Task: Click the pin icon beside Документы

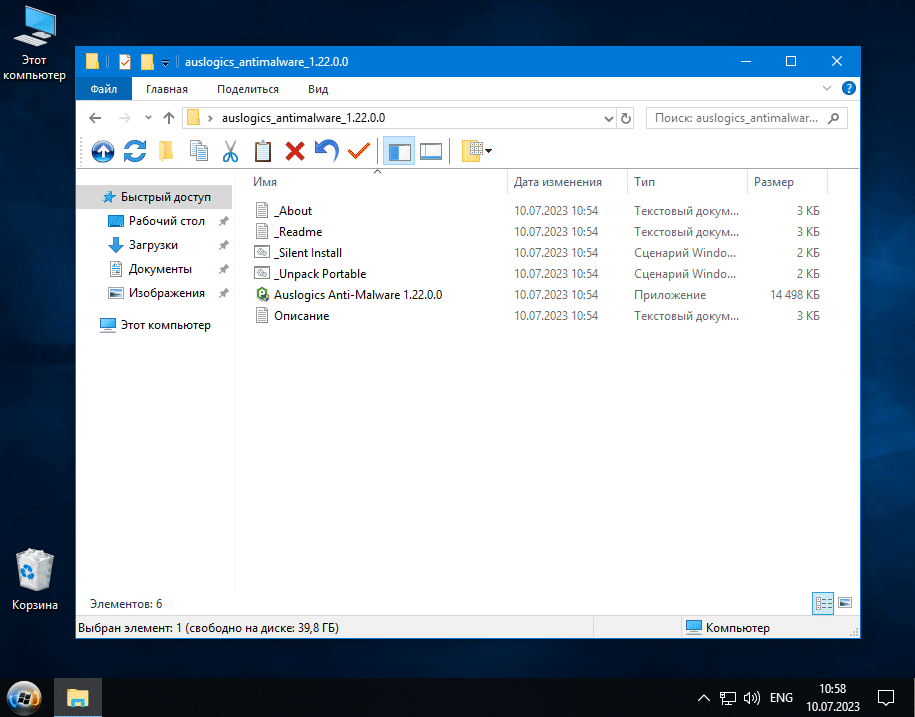Action: 223,270
